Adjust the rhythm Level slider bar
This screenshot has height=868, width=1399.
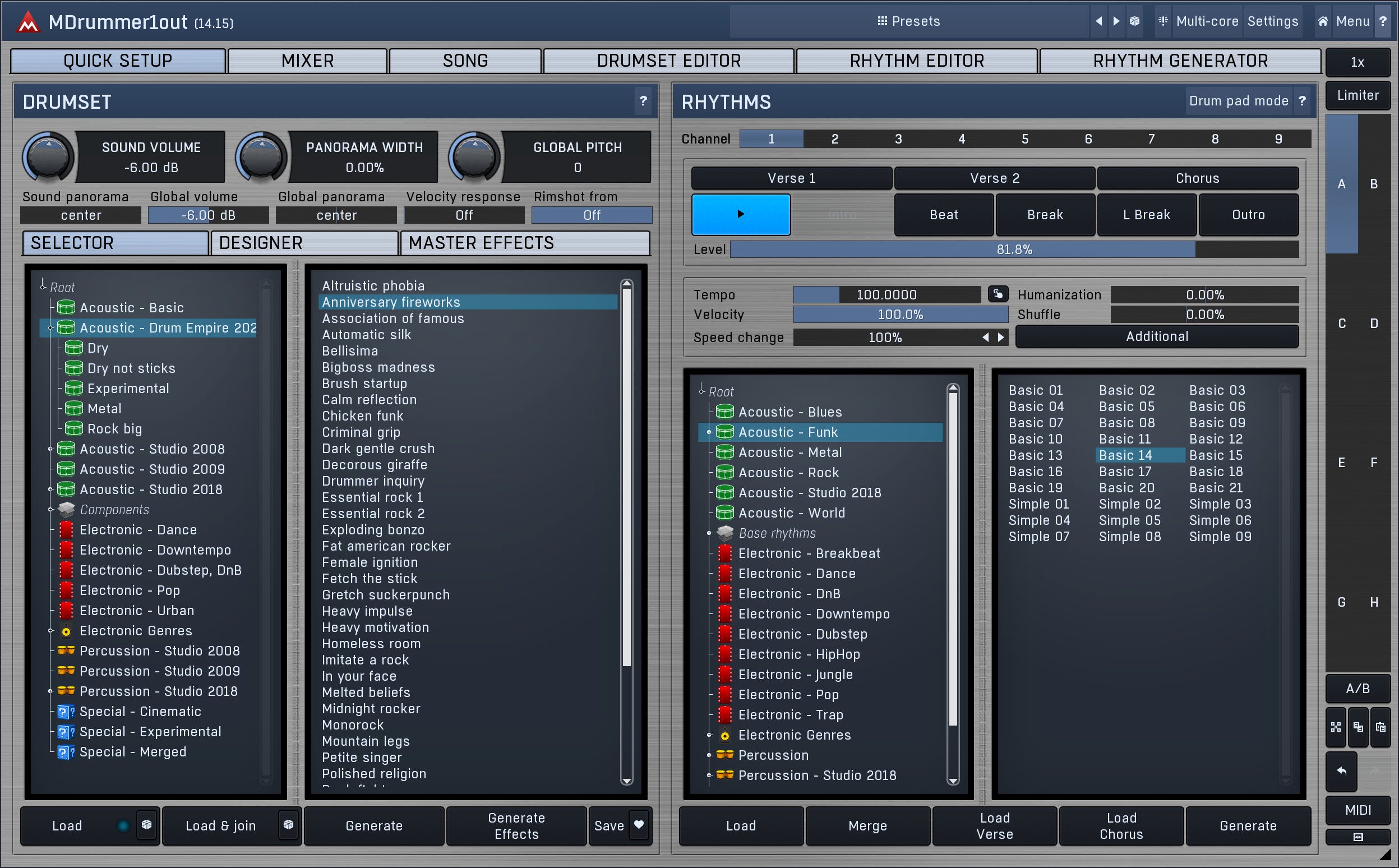coord(1014,250)
